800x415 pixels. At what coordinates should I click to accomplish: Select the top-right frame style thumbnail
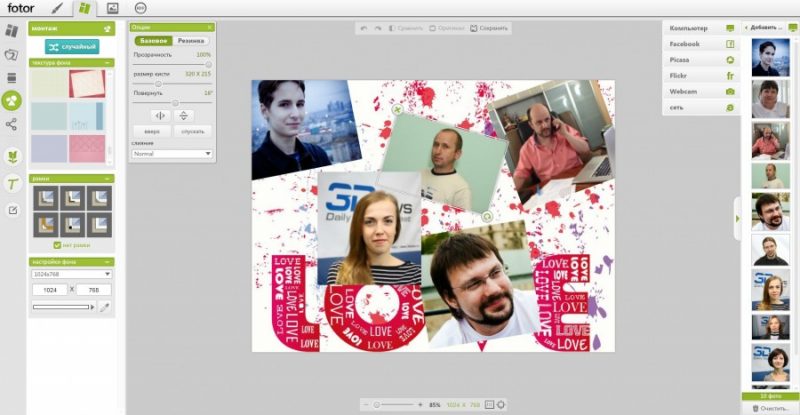(x=99, y=198)
